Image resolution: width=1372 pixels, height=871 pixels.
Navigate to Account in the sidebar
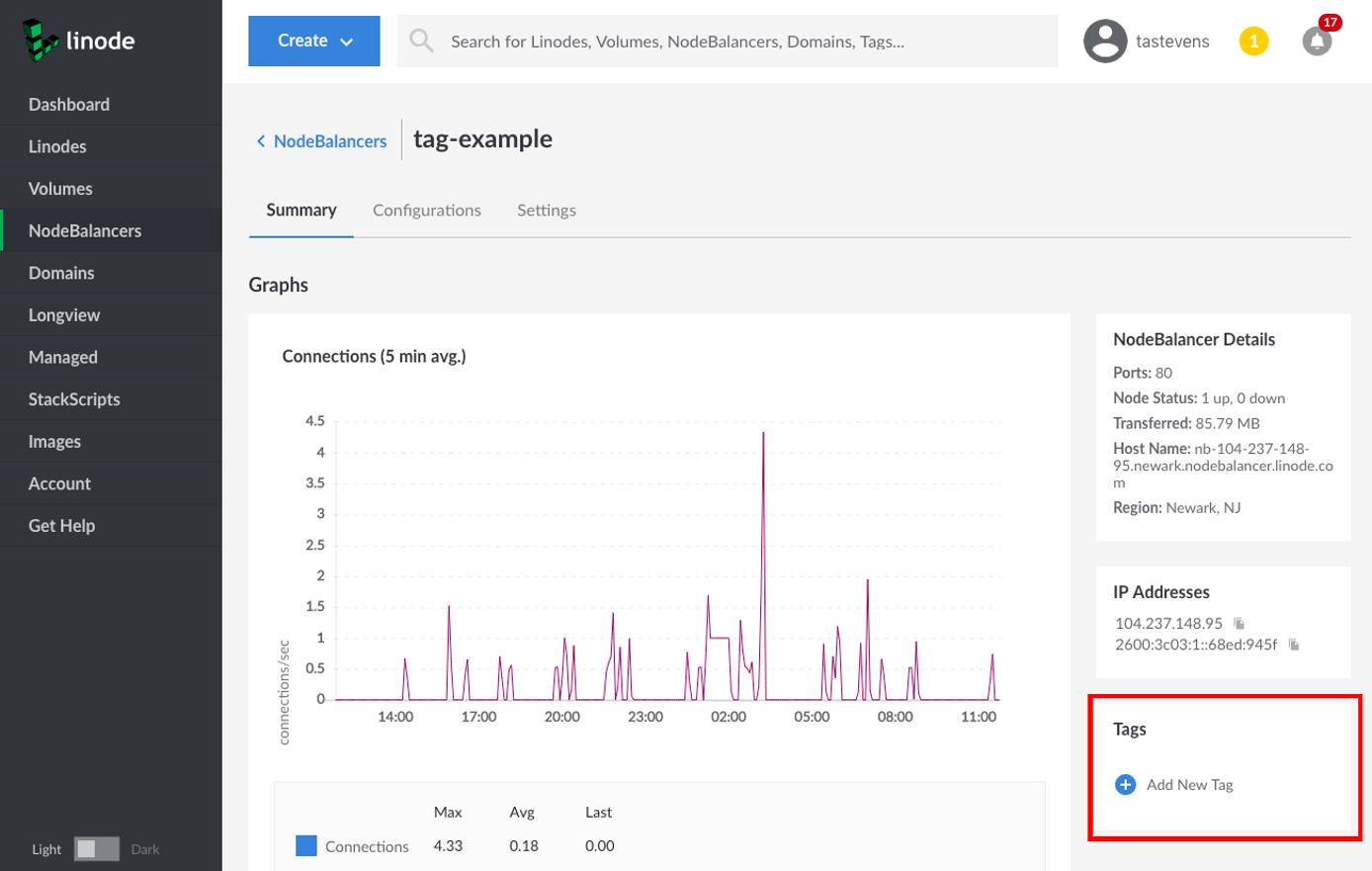point(59,483)
